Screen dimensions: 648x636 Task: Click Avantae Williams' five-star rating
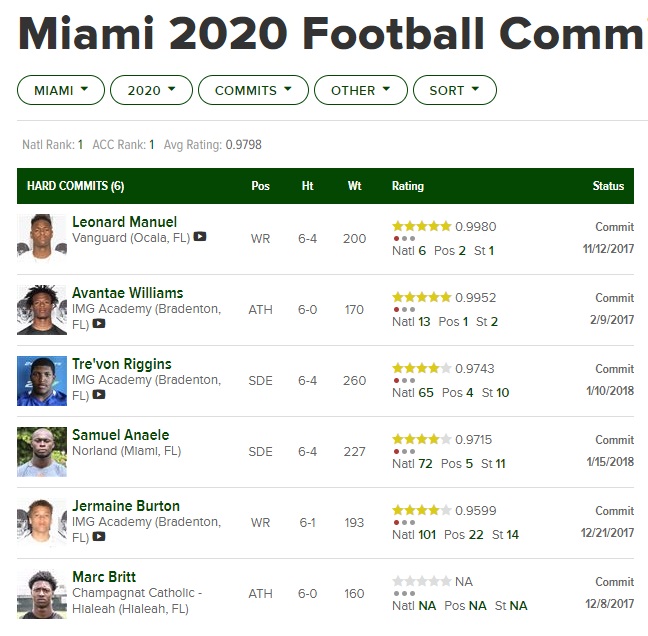[421, 297]
